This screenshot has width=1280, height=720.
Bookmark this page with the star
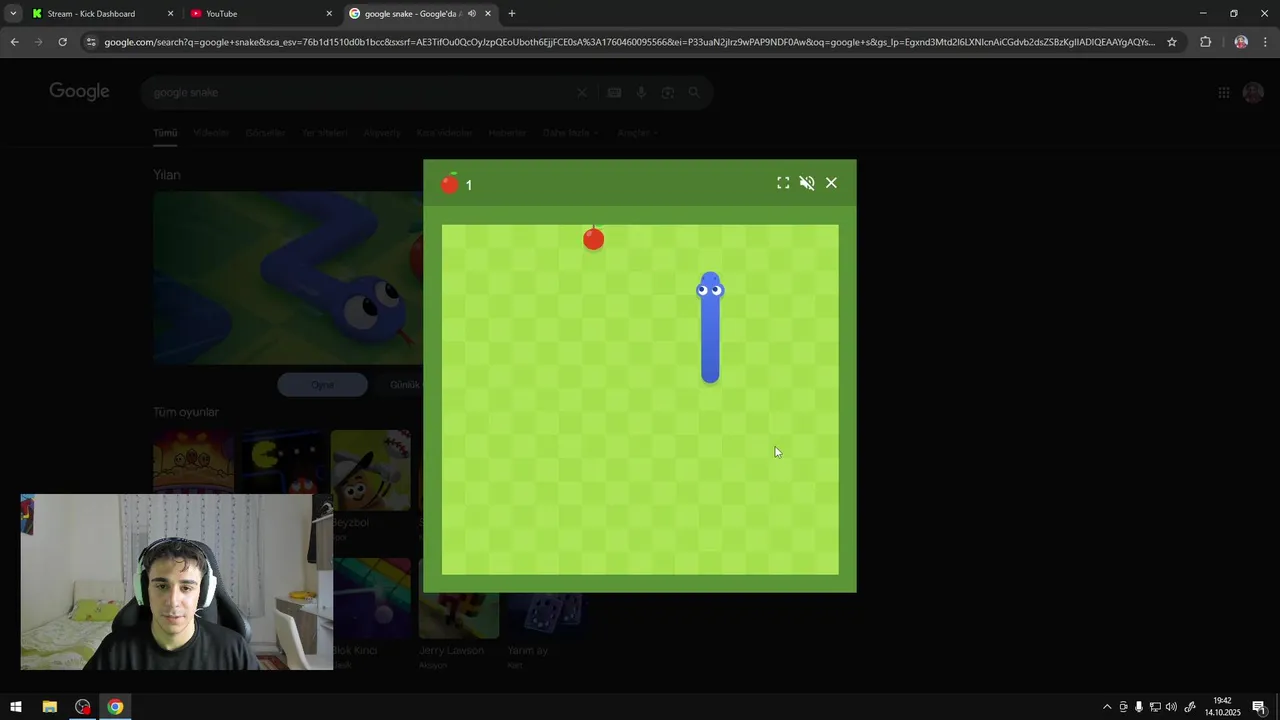coord(1172,42)
